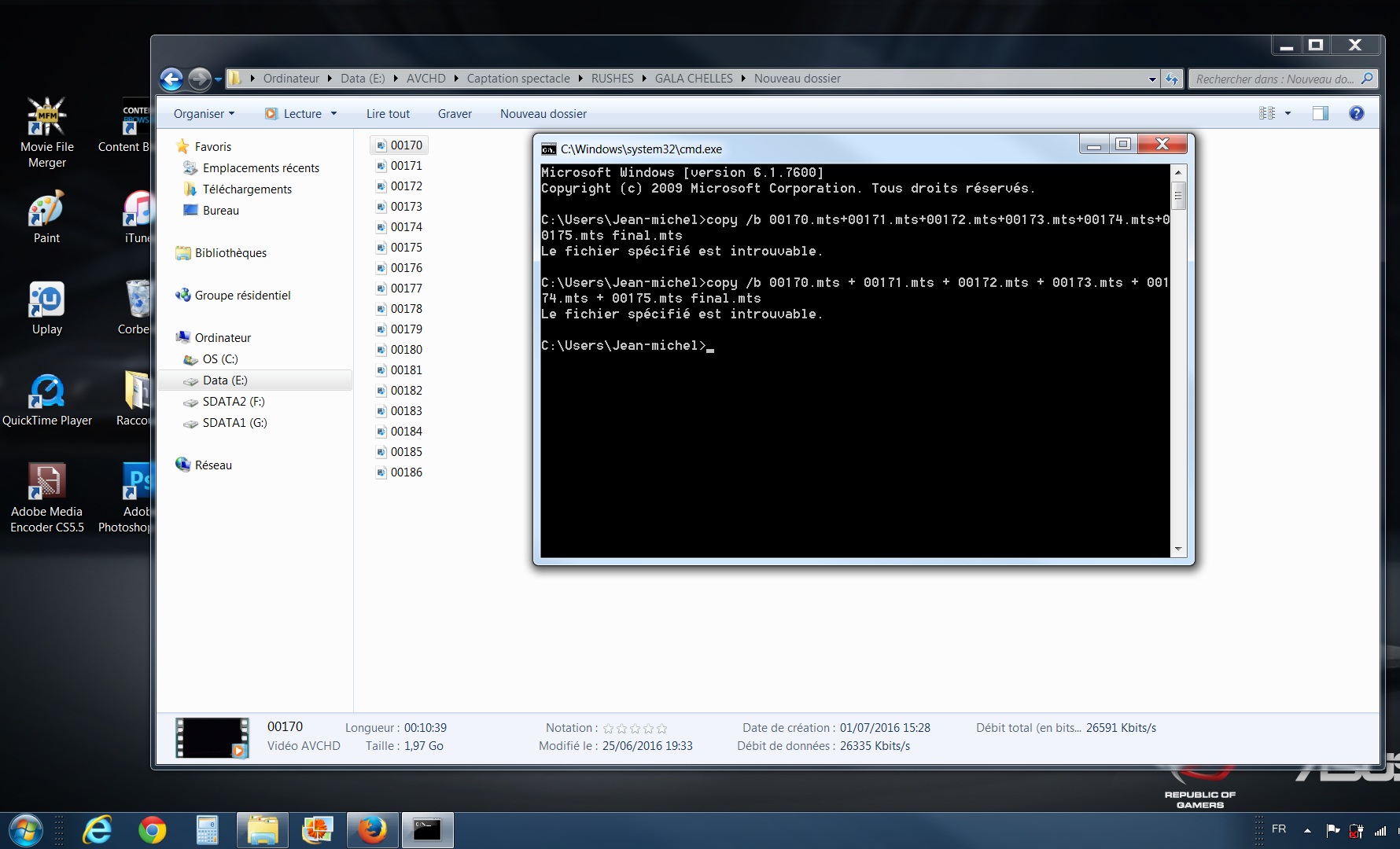The height and width of the screenshot is (849, 1400).
Task: Click Nouveau dossier toolbar button
Action: 543,113
